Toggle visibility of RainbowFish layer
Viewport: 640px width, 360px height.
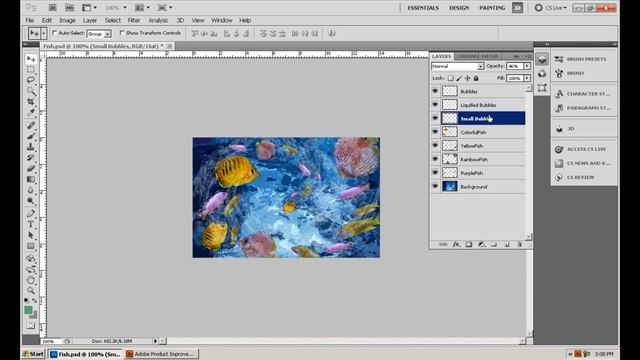[435, 159]
